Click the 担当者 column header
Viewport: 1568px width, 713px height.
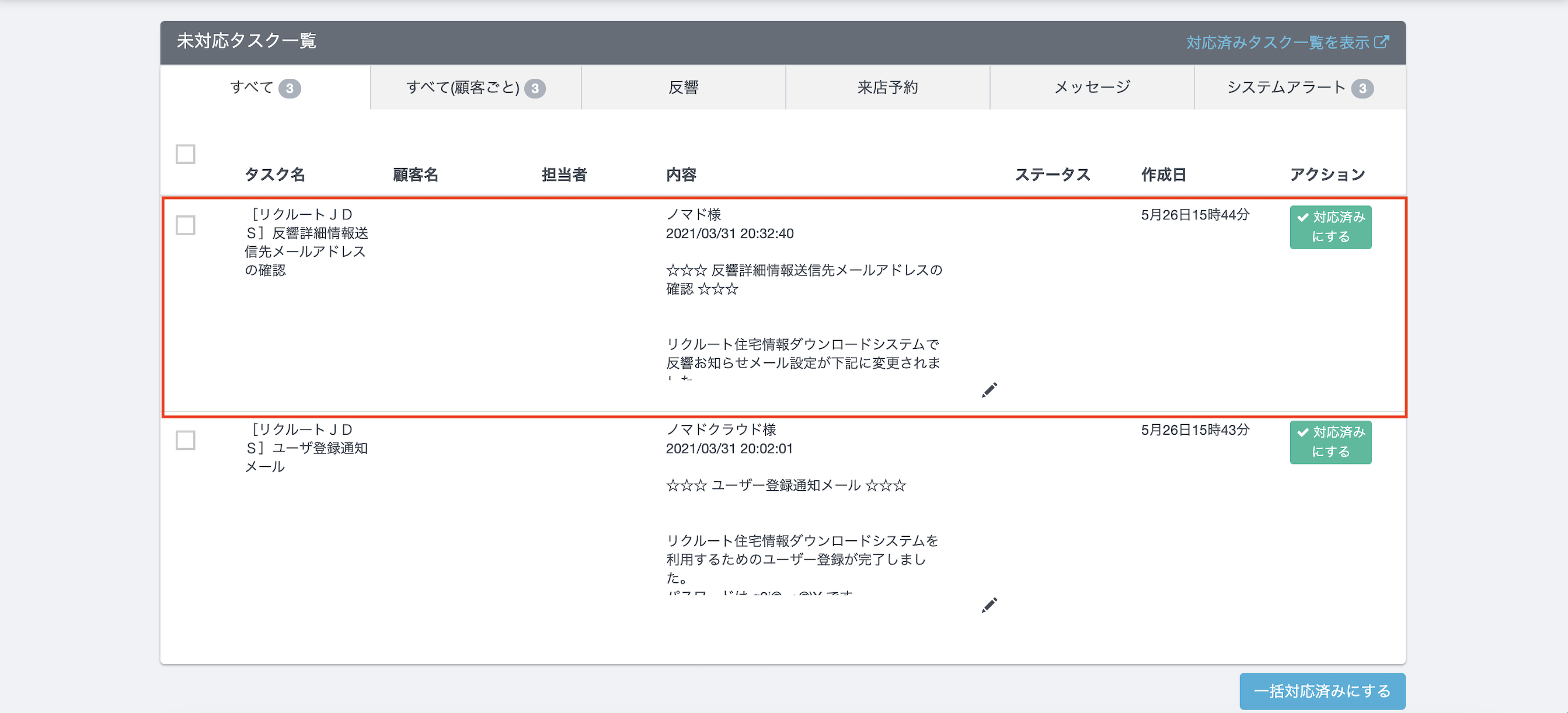coord(565,175)
